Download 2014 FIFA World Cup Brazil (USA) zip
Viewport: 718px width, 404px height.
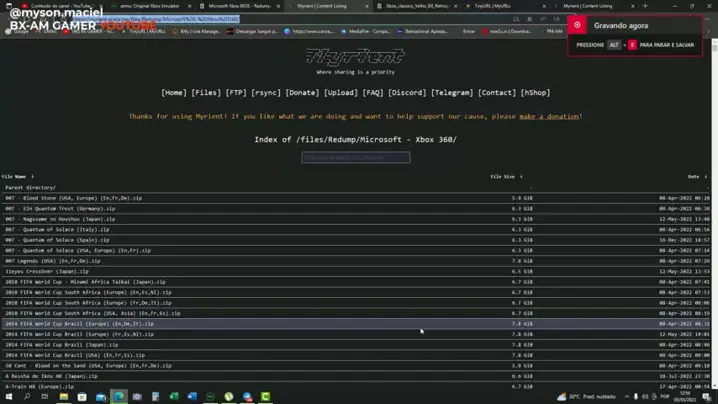click(x=75, y=355)
